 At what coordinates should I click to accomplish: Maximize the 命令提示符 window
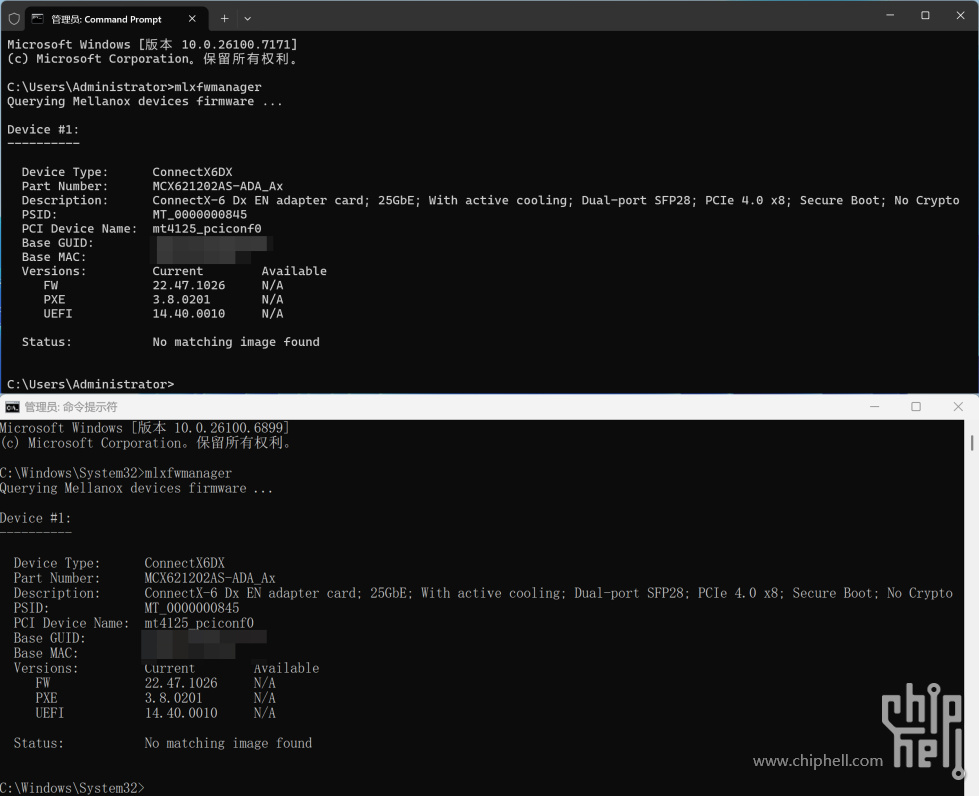pyautogui.click(x=915, y=407)
